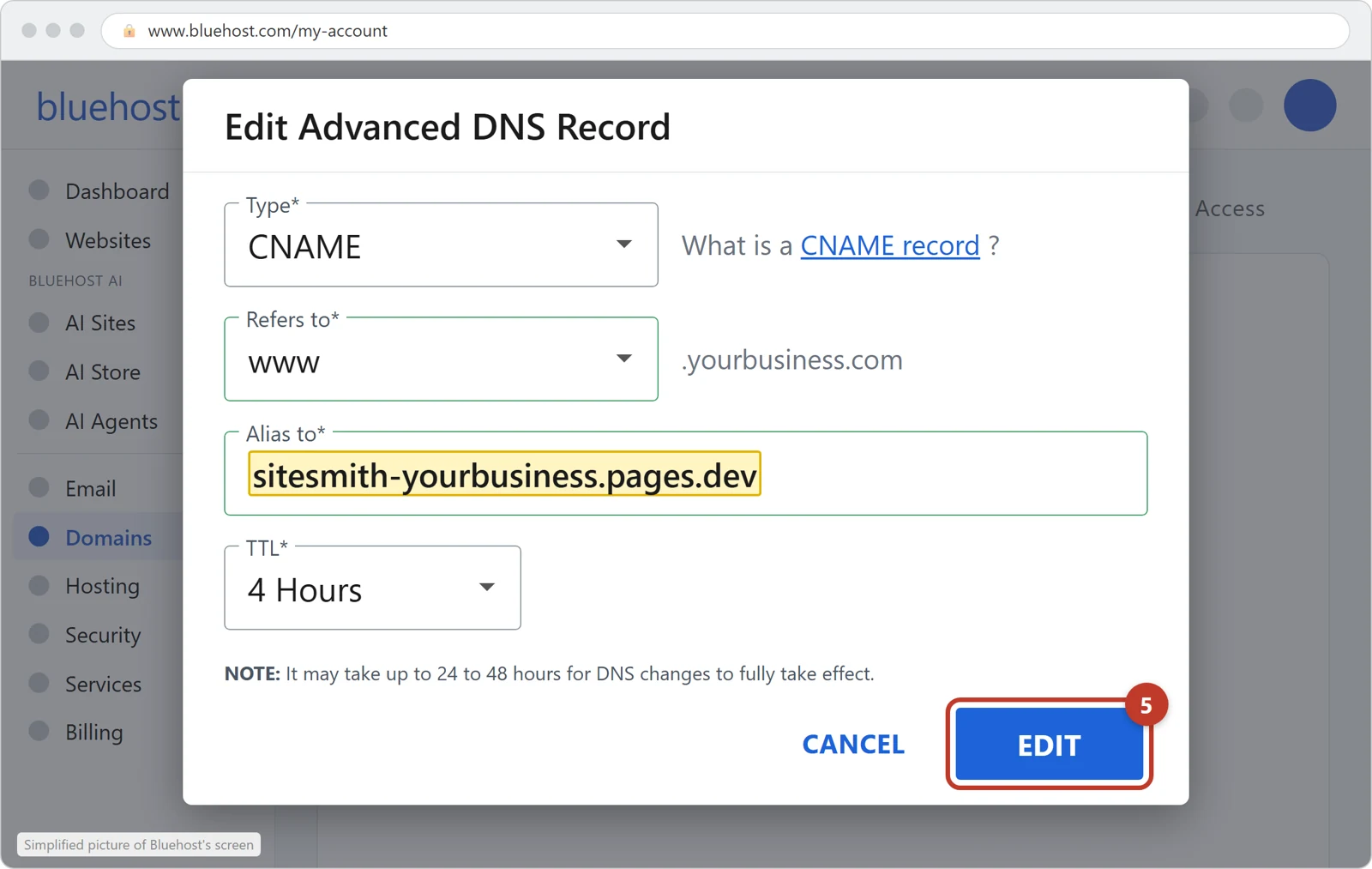Open the CNAME record help link
1372x869 pixels.
(889, 246)
